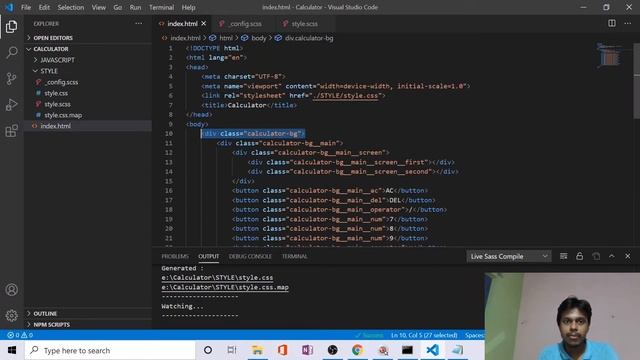Open the Source Control view
Screen dimensions: 640x360
pyautogui.click(x=11, y=78)
